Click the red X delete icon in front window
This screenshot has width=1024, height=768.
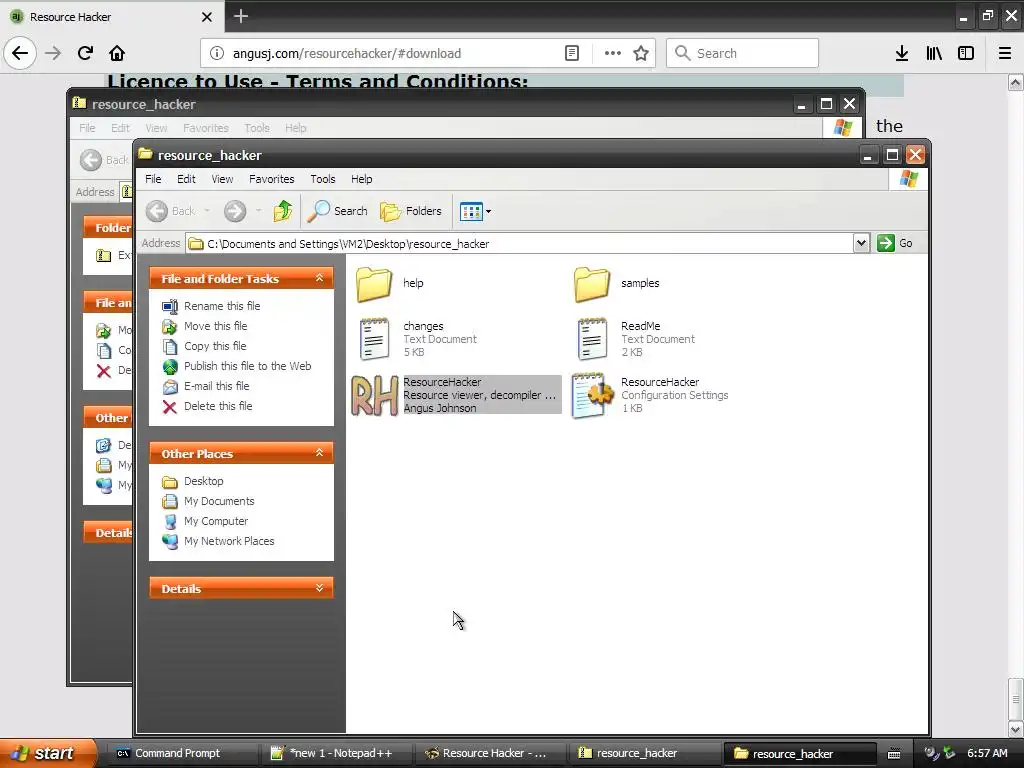click(x=170, y=407)
